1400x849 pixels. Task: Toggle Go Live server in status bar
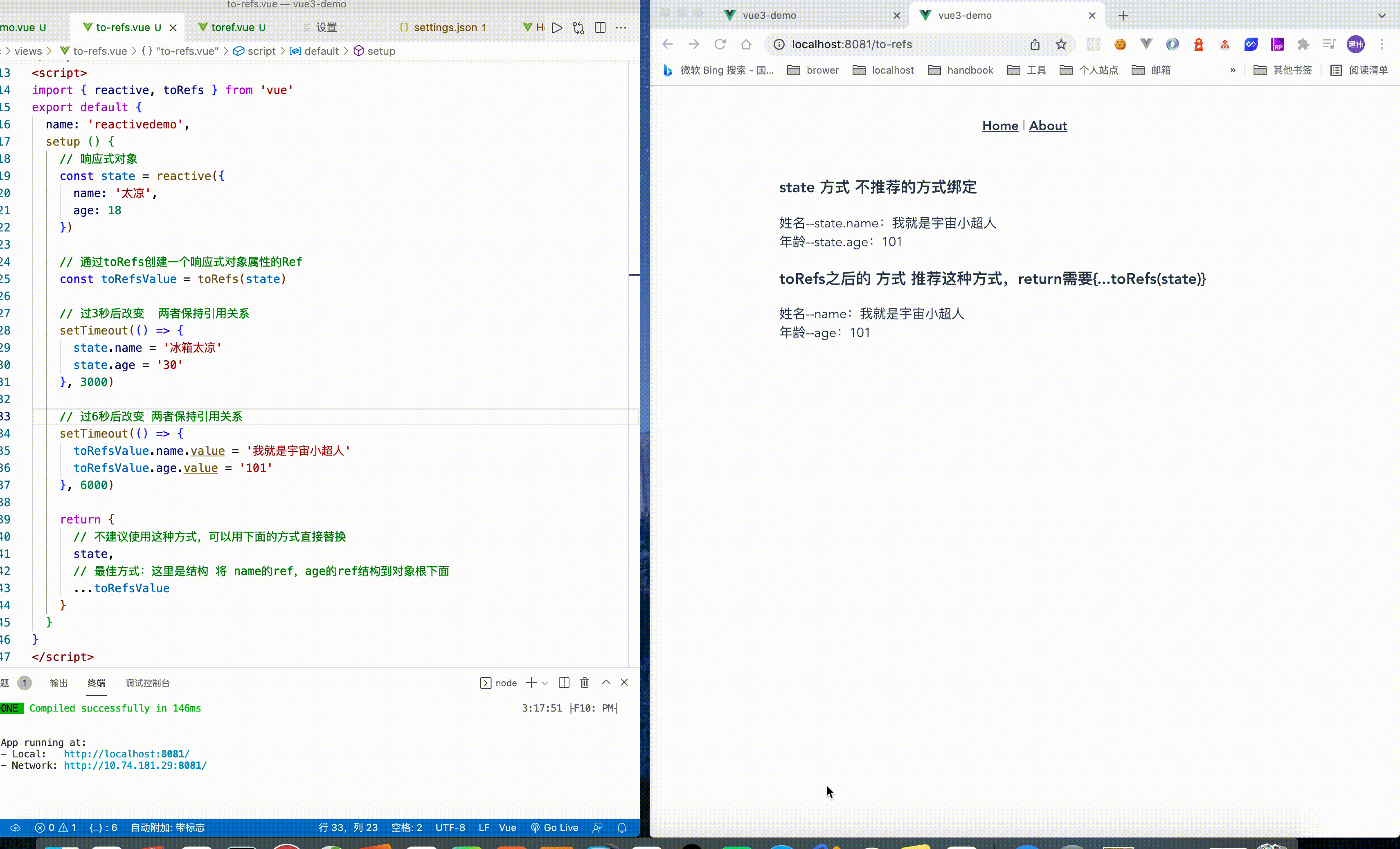pos(554,827)
